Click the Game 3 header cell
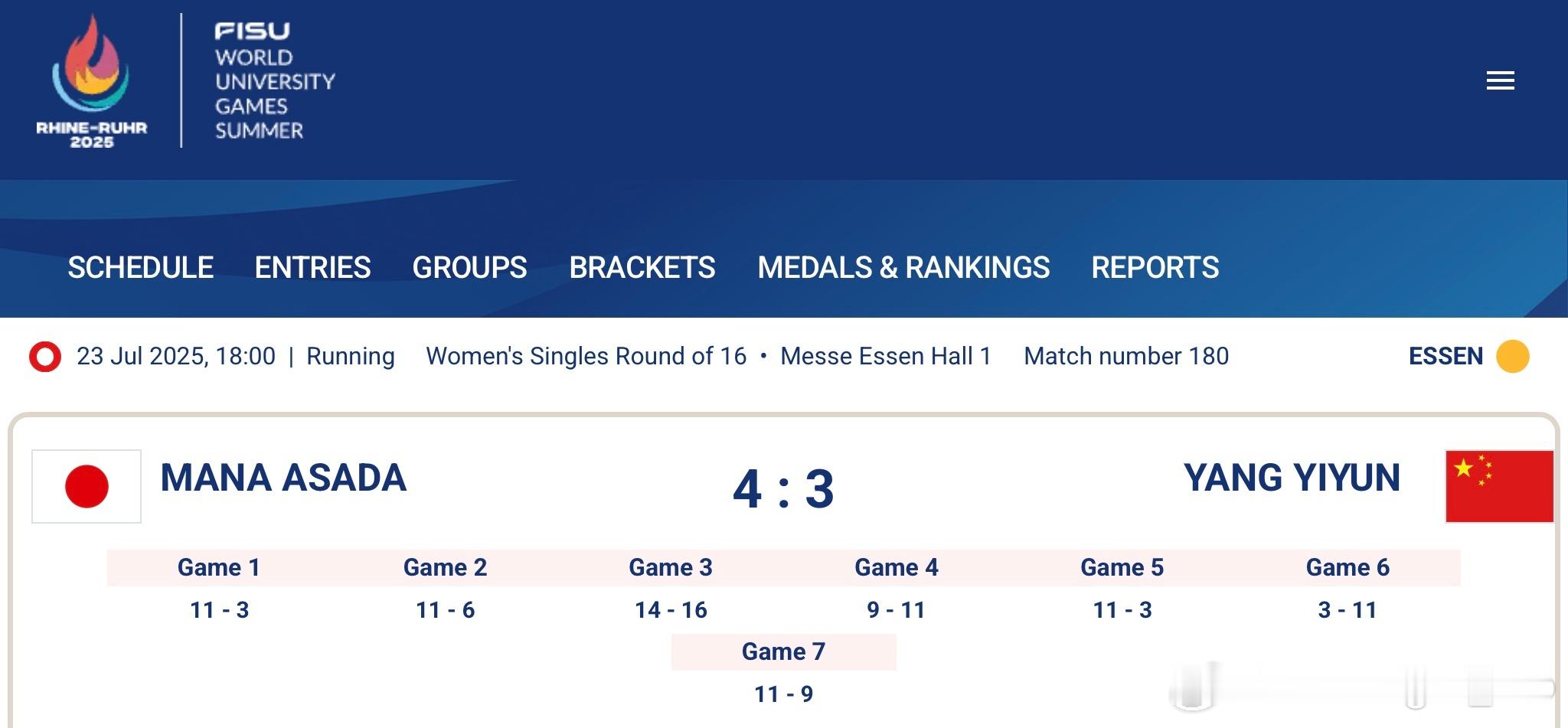This screenshot has width=1568, height=728. [671, 567]
